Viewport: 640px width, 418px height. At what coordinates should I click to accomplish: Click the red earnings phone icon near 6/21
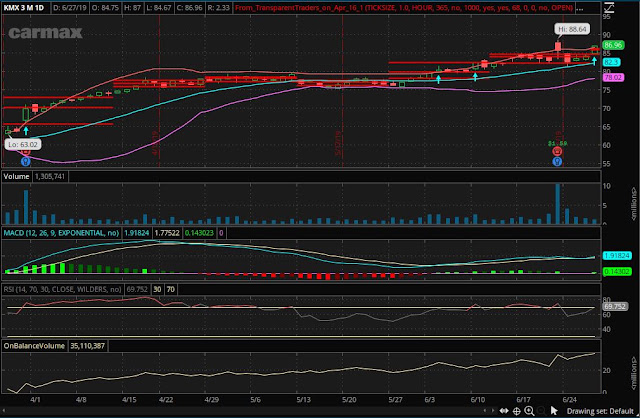[x=557, y=151]
